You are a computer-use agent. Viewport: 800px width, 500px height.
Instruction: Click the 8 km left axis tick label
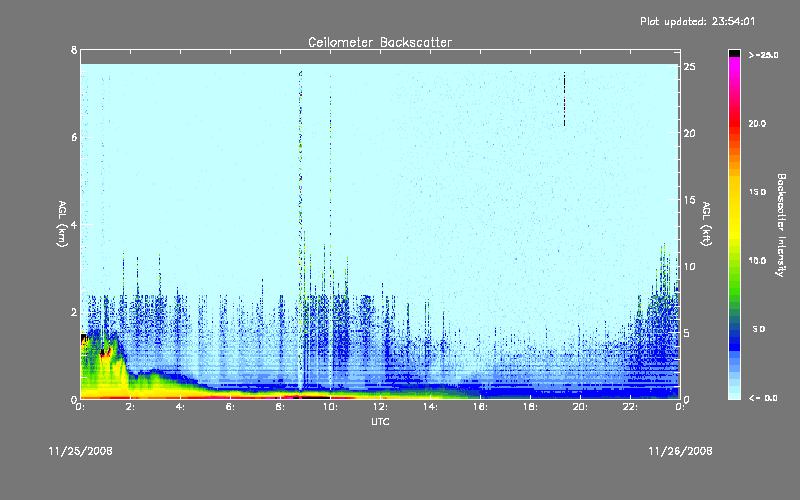tap(74, 50)
